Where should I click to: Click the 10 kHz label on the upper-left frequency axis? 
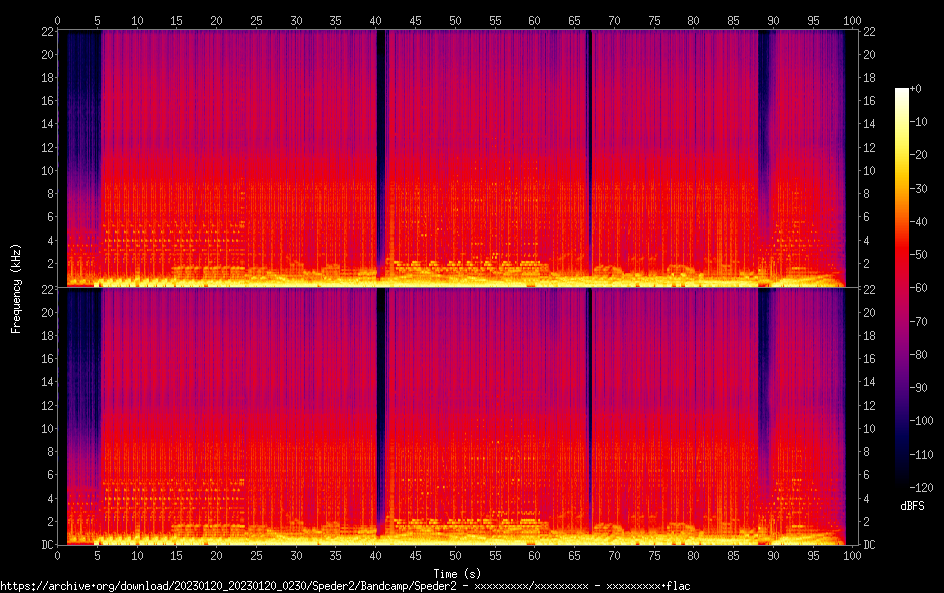[x=44, y=170]
